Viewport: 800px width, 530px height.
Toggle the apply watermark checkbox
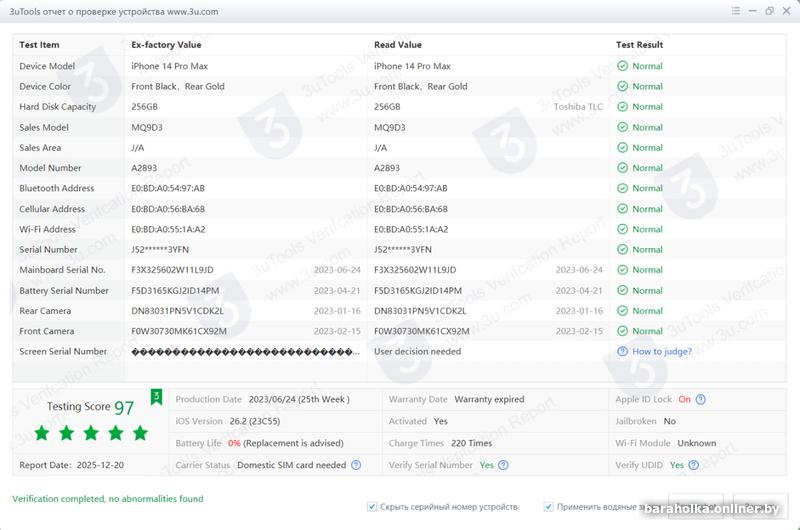(x=549, y=507)
